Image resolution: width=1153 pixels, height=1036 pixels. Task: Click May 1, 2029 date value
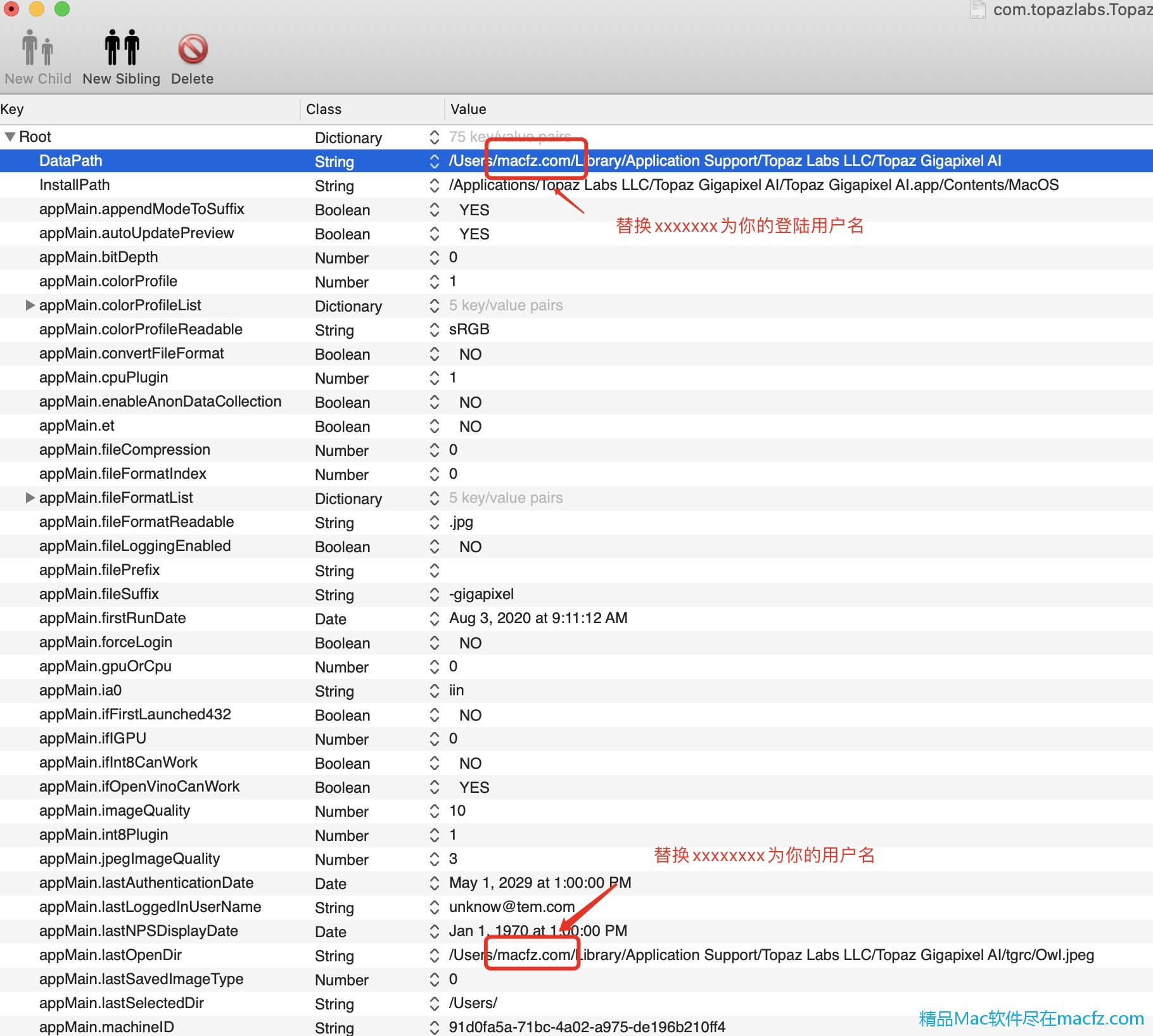[540, 883]
